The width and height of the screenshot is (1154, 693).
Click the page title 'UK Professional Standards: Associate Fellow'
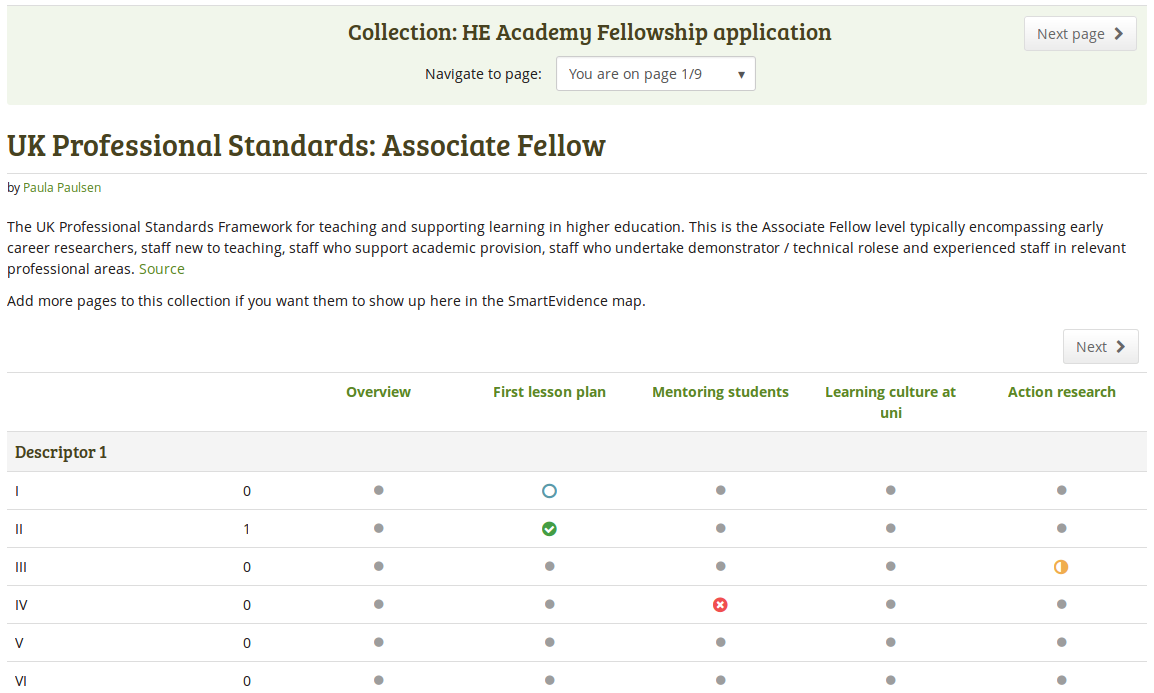(306, 145)
